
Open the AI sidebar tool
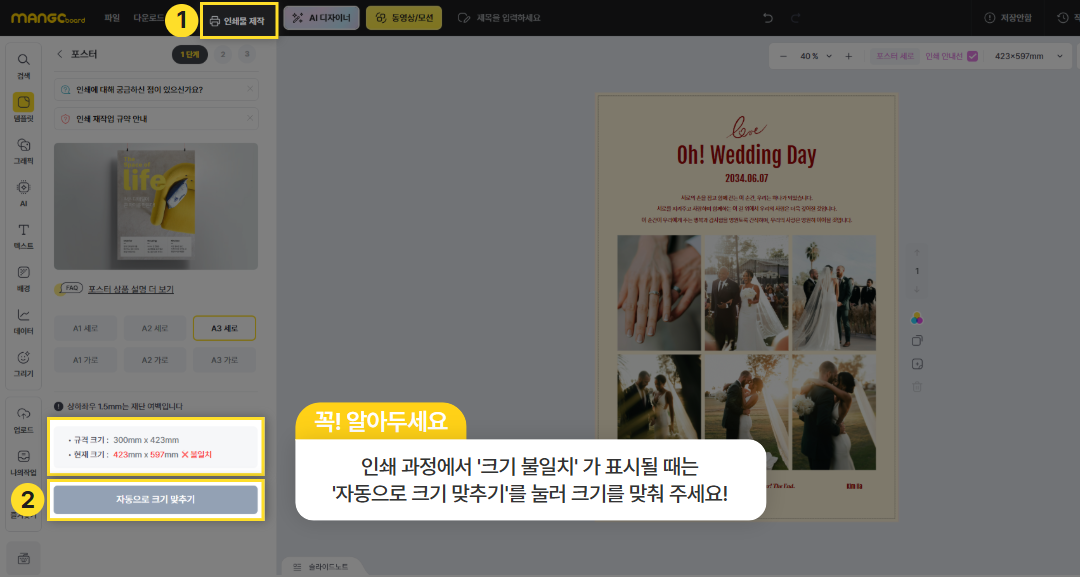(x=23, y=193)
